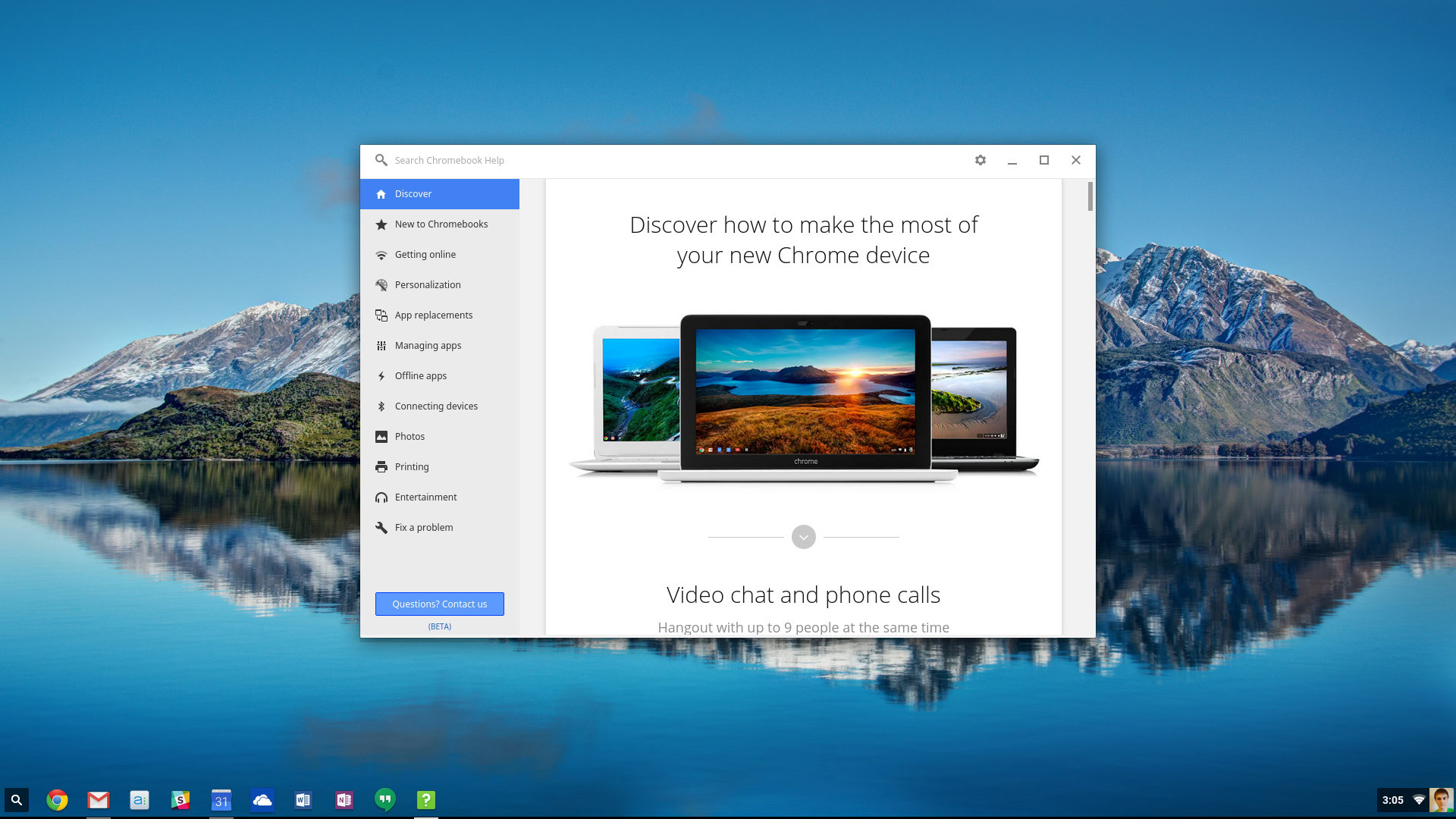Click the headphones icon next to Entertainment
Image resolution: width=1456 pixels, height=819 pixels.
381,497
